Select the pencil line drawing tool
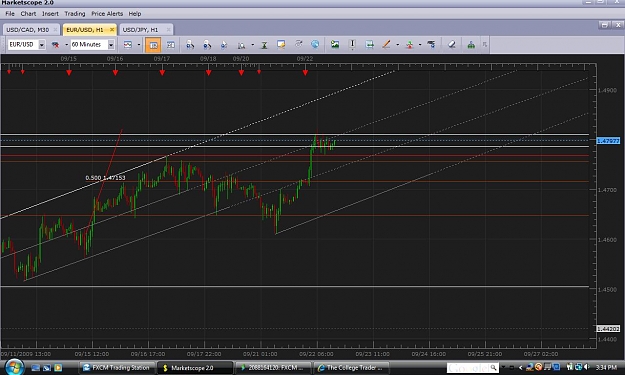The image size is (625, 375). 386,44
